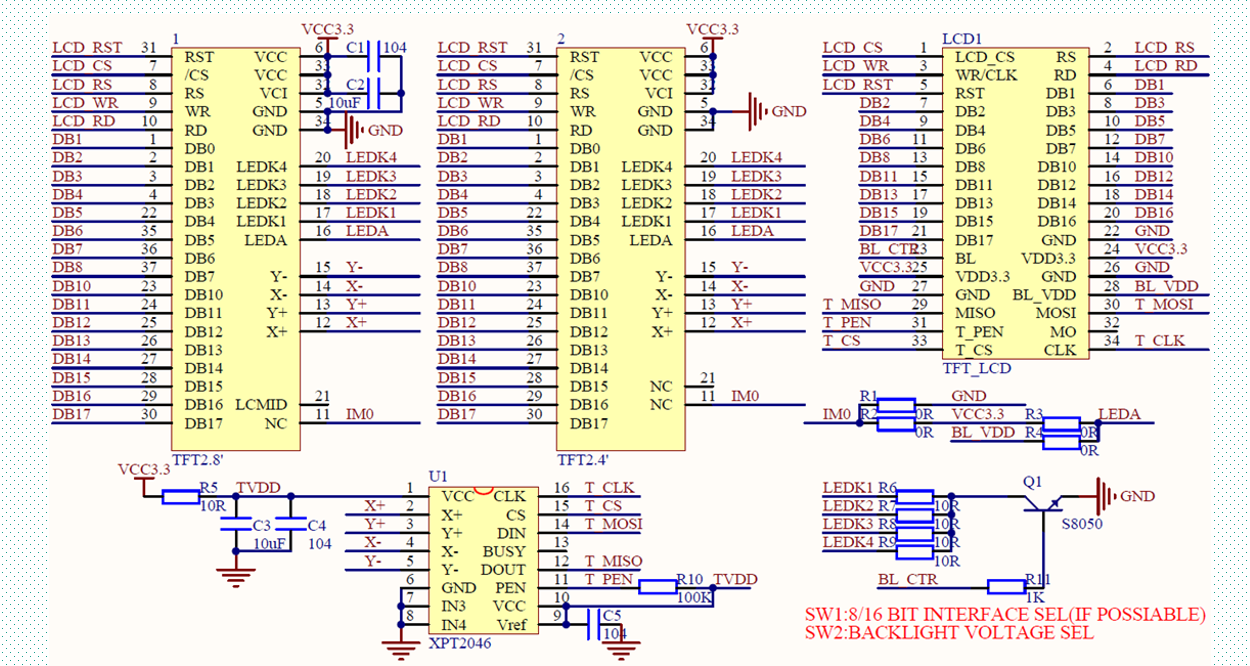Click the TFT2.8' component label
Viewport: 1250px width, 666px height.
[198, 460]
